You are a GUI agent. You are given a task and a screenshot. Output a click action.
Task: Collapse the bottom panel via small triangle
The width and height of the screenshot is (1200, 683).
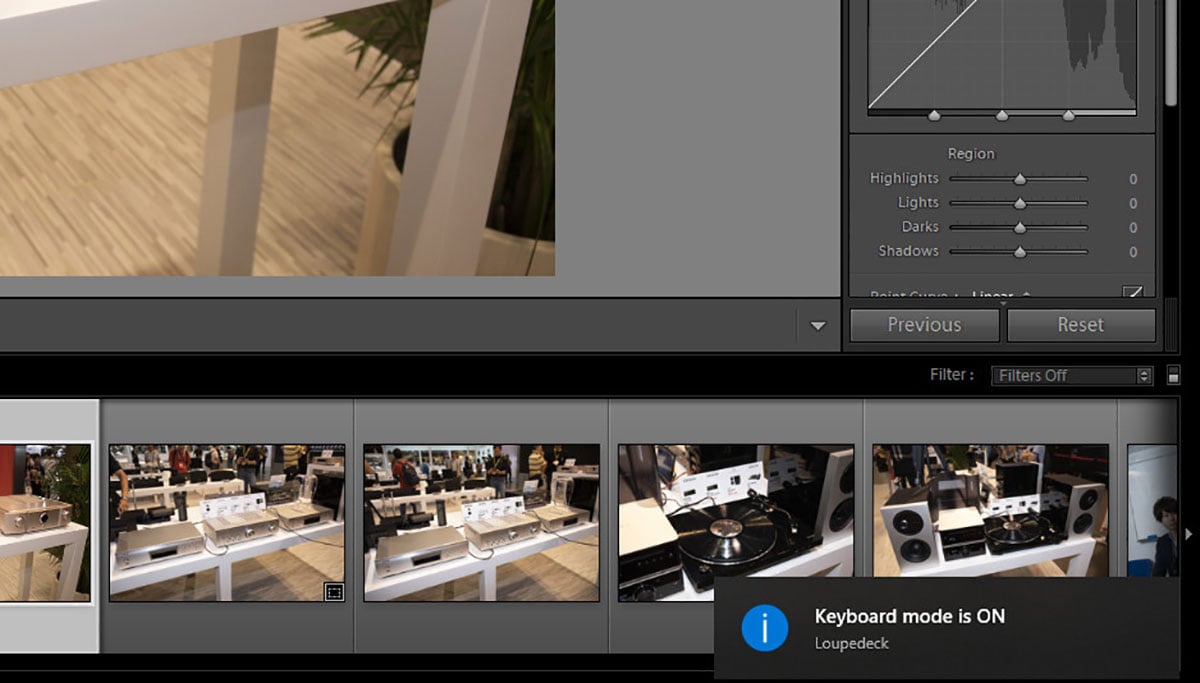pos(1003,302)
